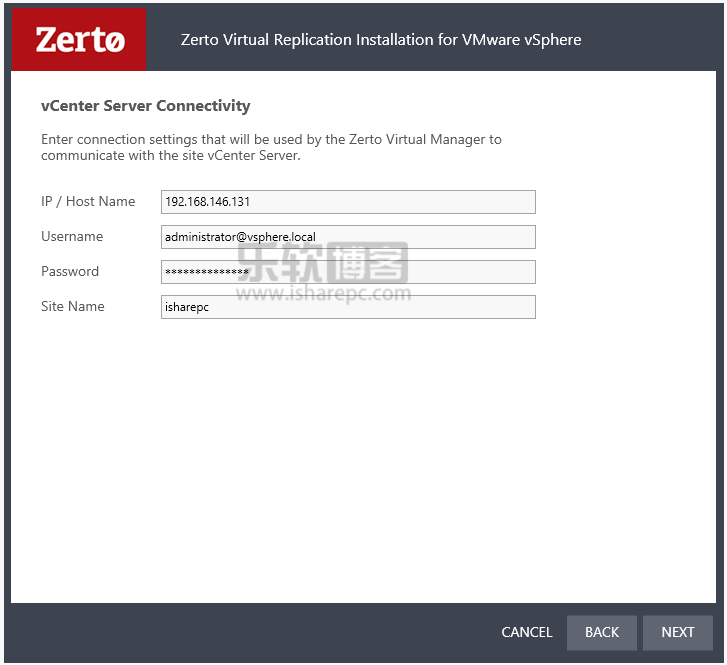The image size is (727, 665).
Task: Select the Username input field
Action: point(348,237)
